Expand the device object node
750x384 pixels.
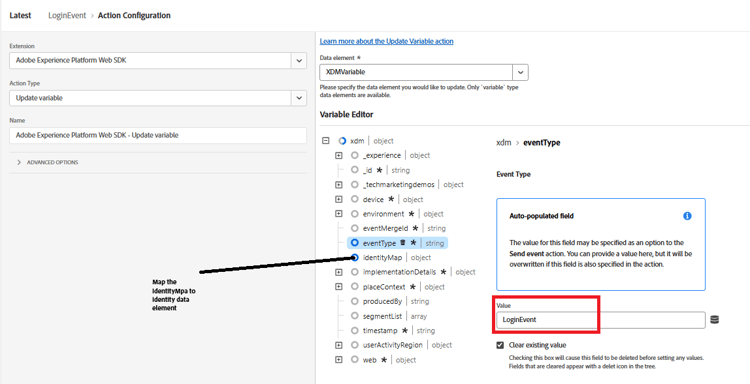pyautogui.click(x=339, y=199)
